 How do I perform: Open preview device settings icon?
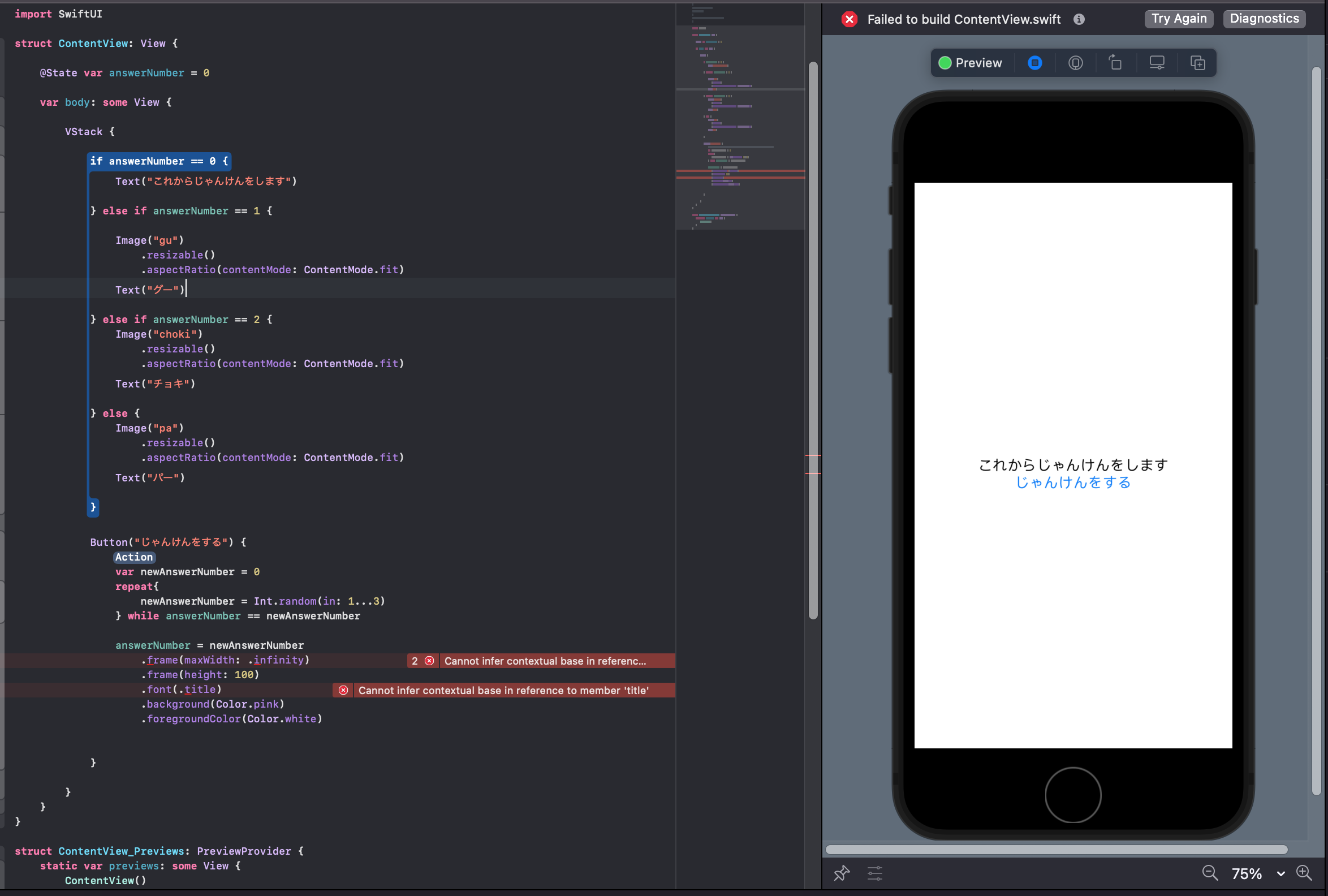click(1157, 62)
